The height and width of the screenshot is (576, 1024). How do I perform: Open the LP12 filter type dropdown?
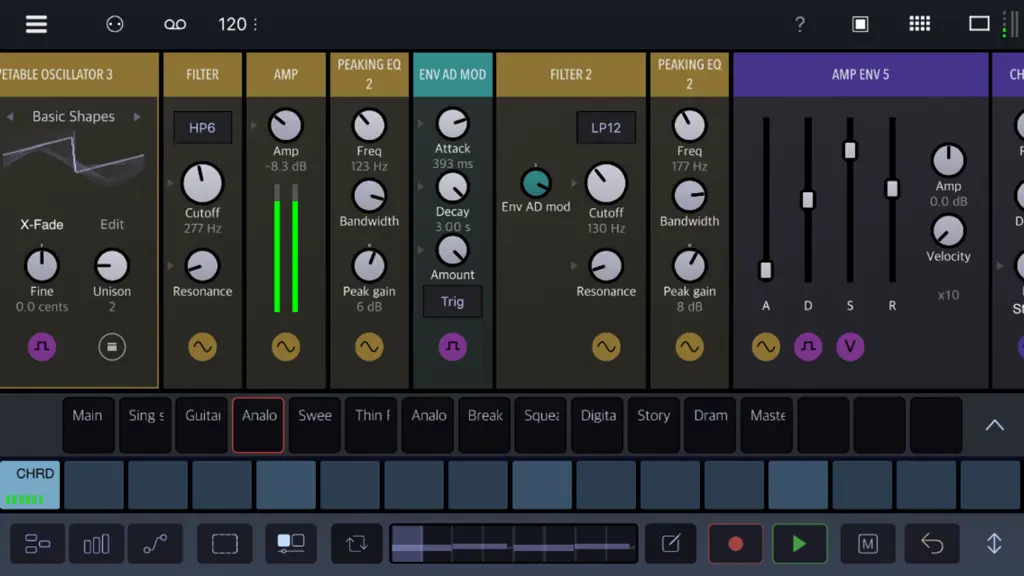(605, 127)
